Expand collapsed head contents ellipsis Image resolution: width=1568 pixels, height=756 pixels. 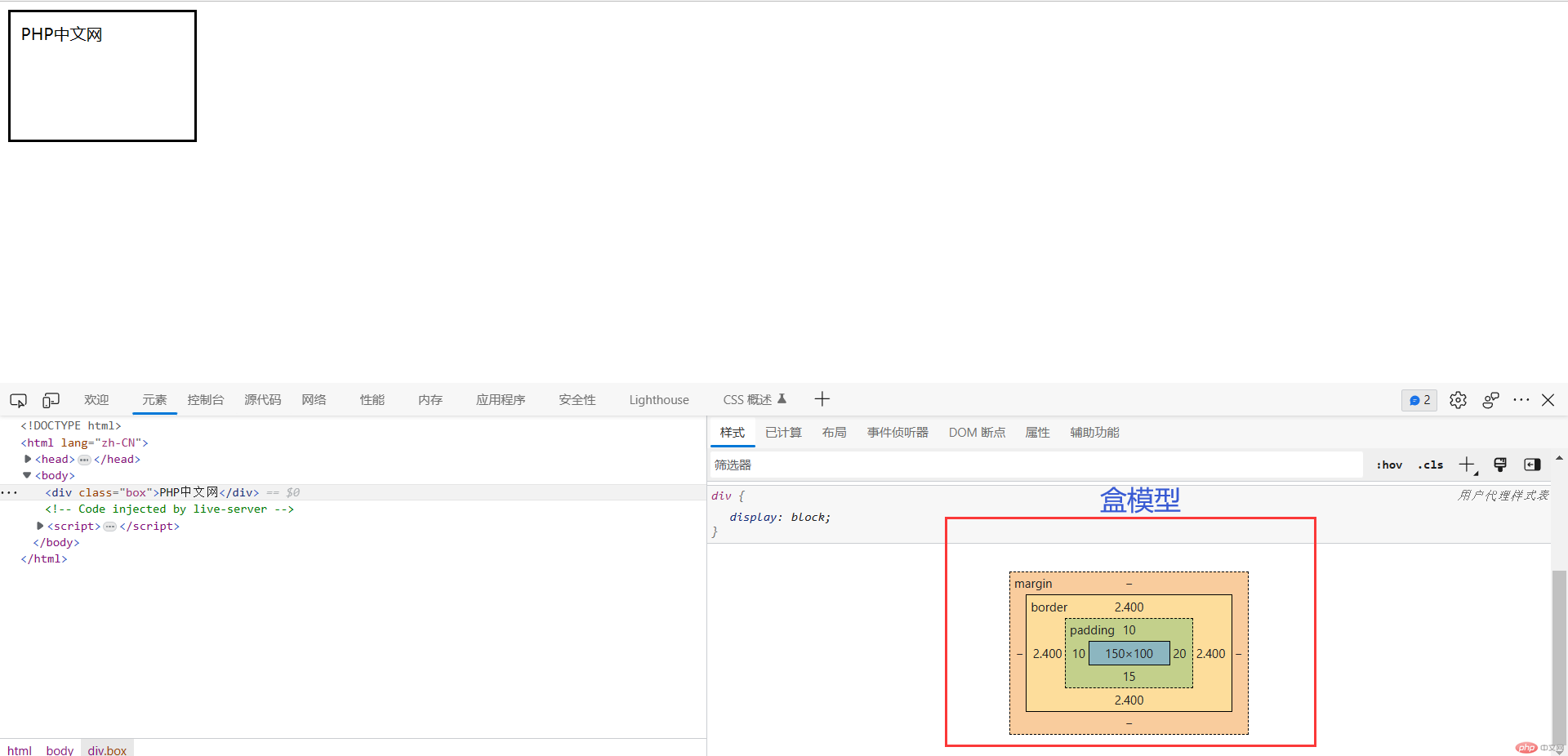(84, 460)
